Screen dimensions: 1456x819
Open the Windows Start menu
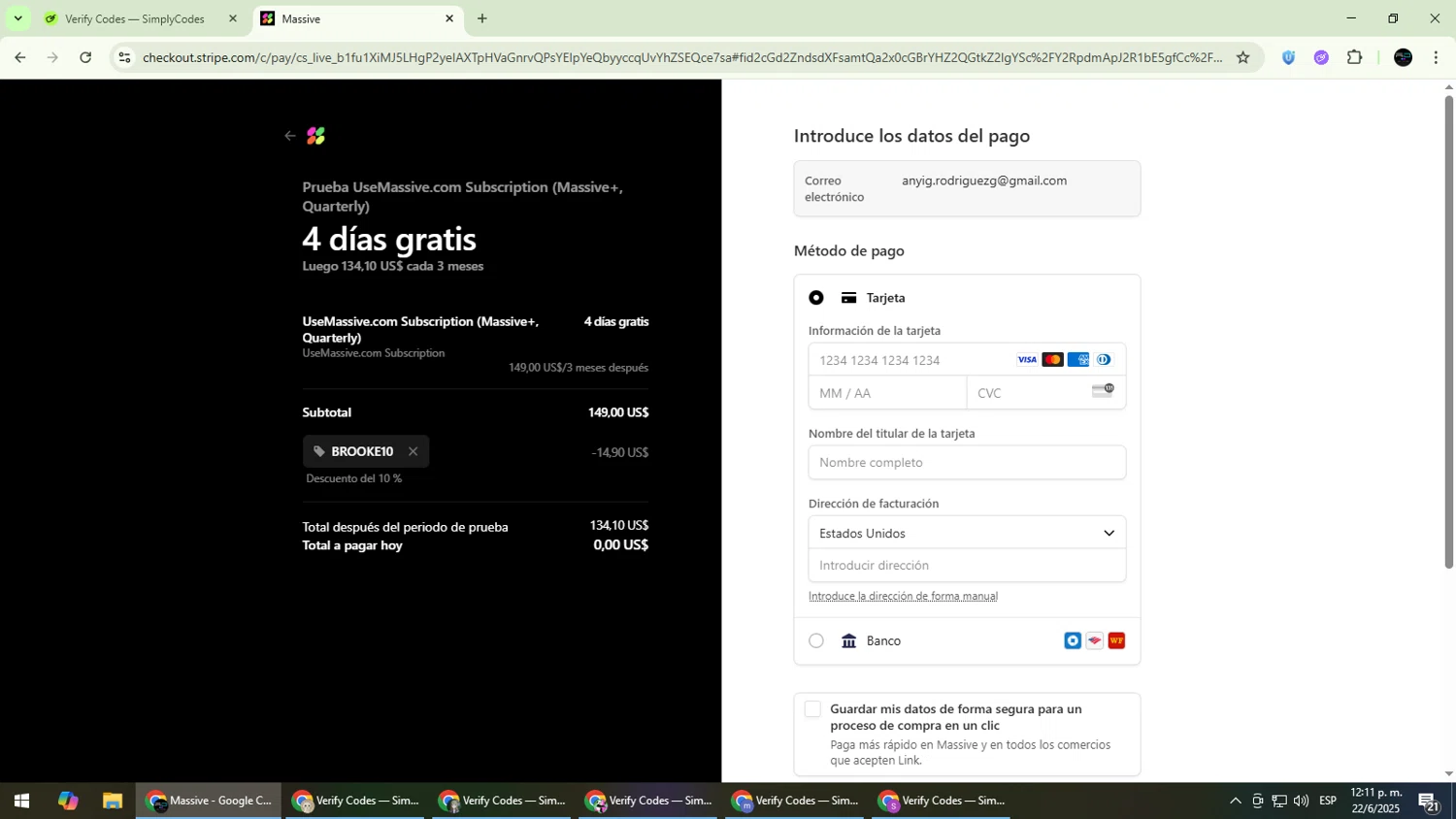coord(21,802)
